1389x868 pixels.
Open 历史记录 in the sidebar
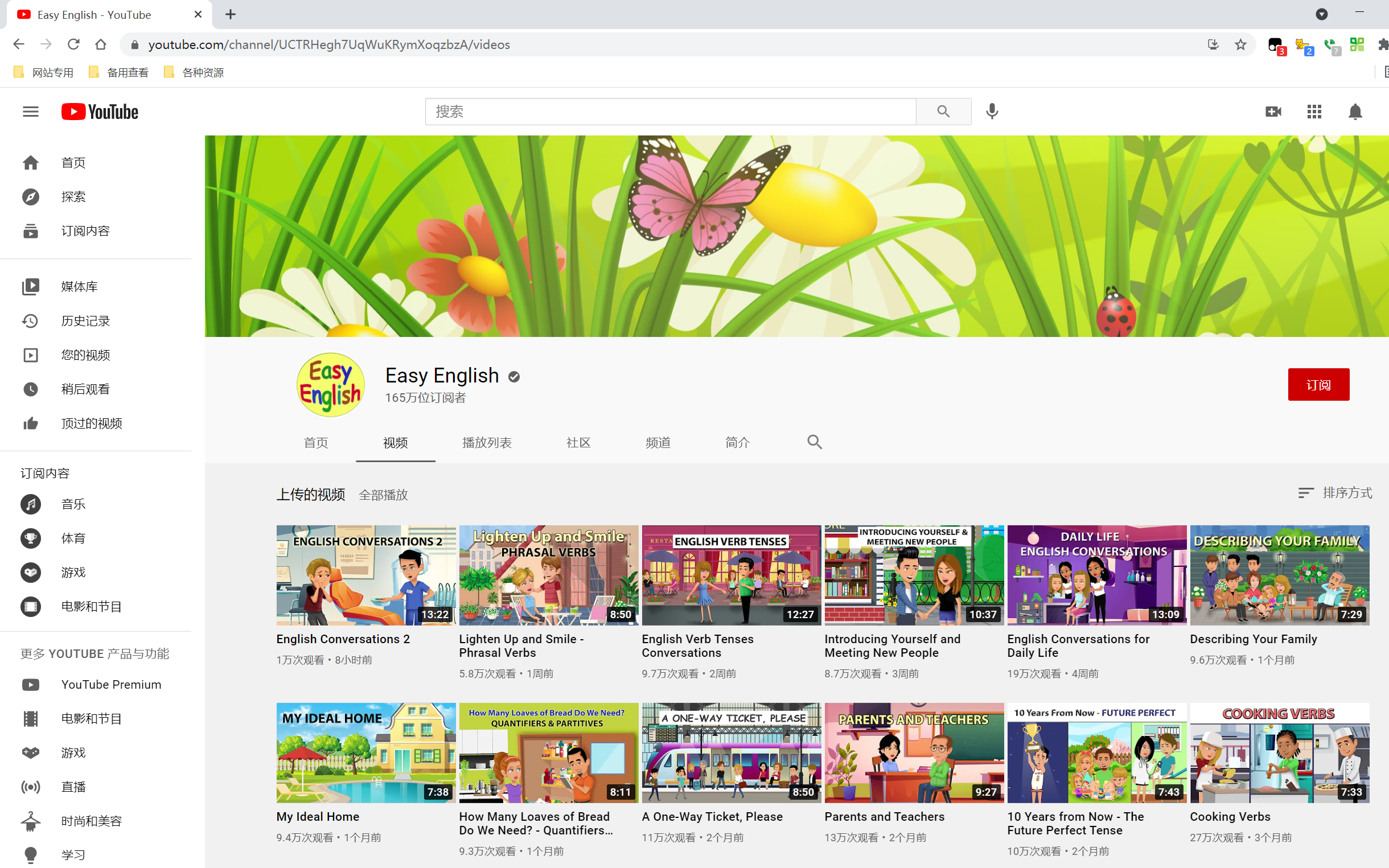[x=96, y=321]
